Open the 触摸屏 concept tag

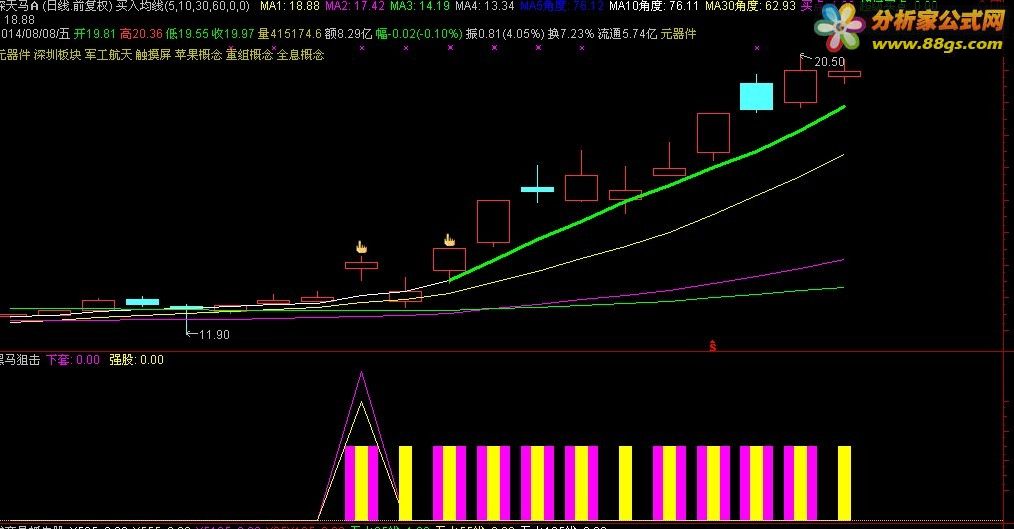[153, 55]
